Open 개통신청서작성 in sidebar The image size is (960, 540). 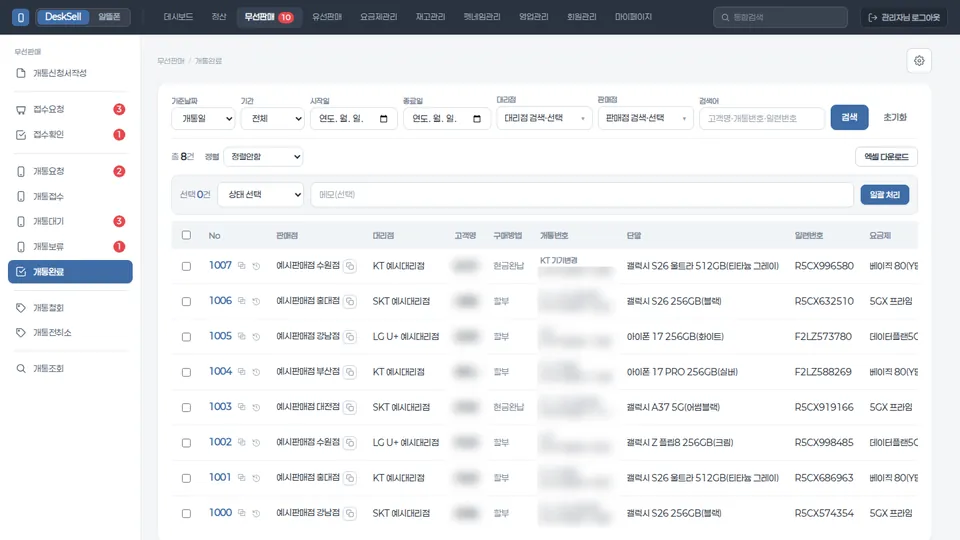[x=70, y=73]
